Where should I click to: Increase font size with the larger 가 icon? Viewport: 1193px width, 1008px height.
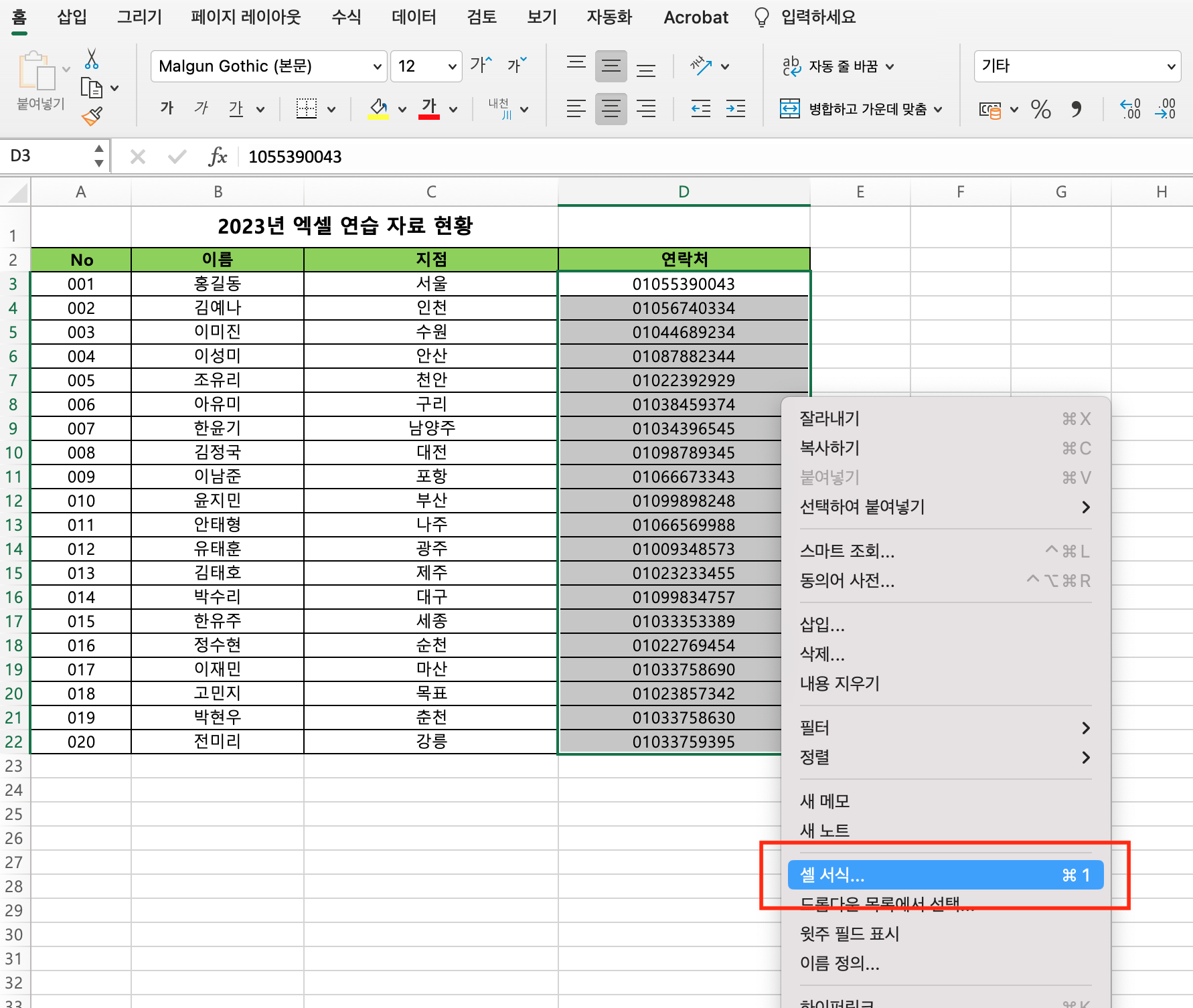[x=481, y=65]
